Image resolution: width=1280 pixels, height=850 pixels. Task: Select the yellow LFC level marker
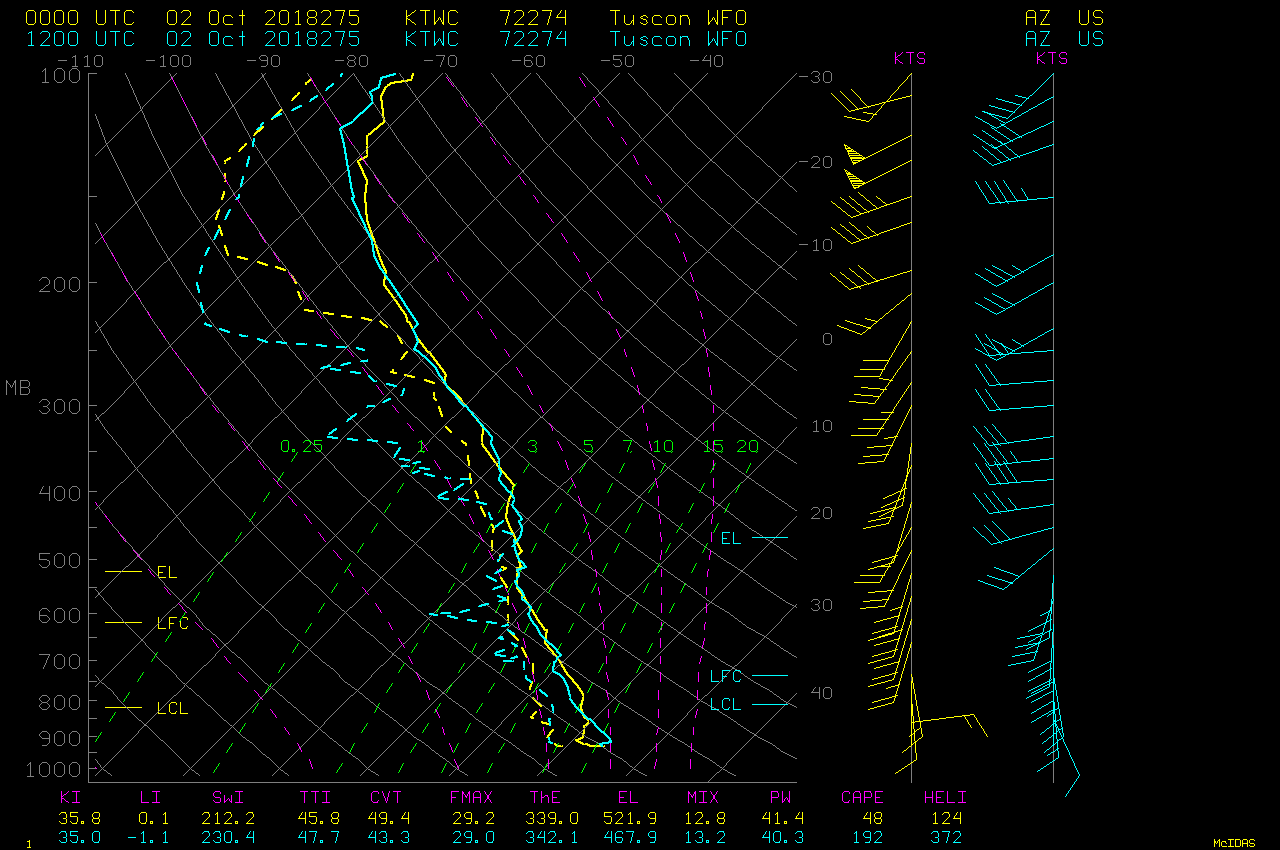pyautogui.click(x=172, y=623)
